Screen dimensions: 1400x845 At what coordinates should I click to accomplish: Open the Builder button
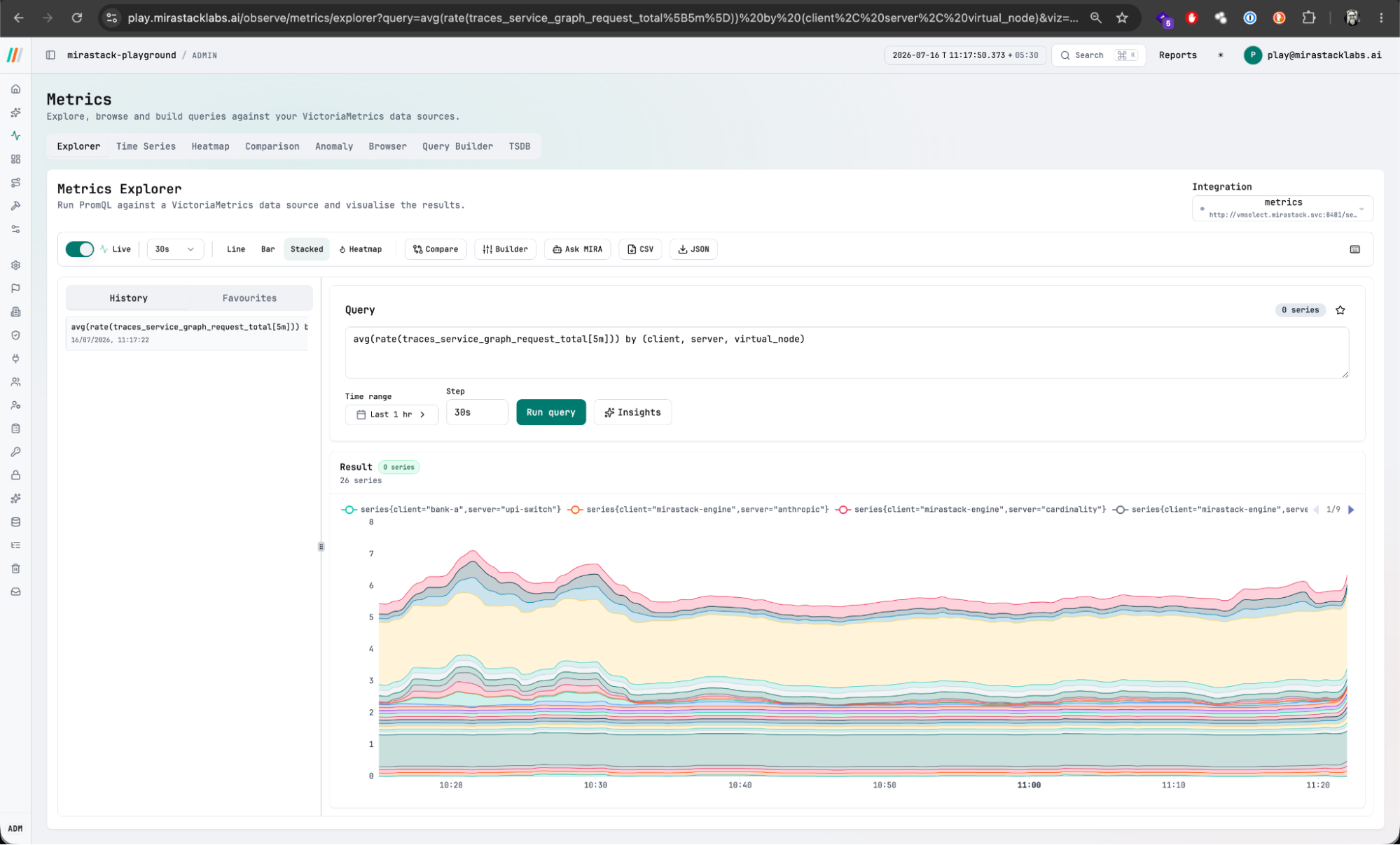pyautogui.click(x=505, y=249)
